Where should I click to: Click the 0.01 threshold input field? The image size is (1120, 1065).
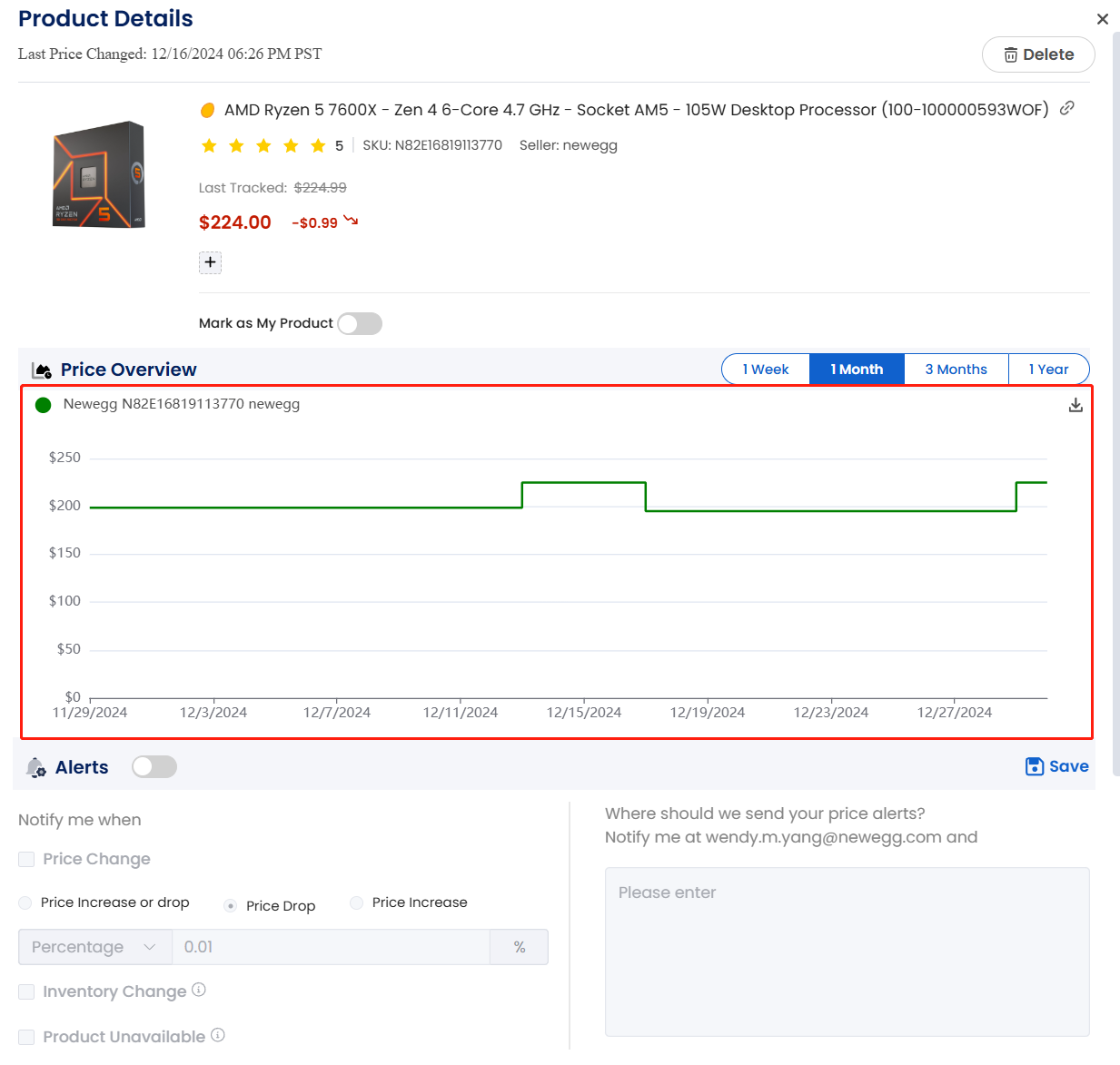[x=331, y=947]
